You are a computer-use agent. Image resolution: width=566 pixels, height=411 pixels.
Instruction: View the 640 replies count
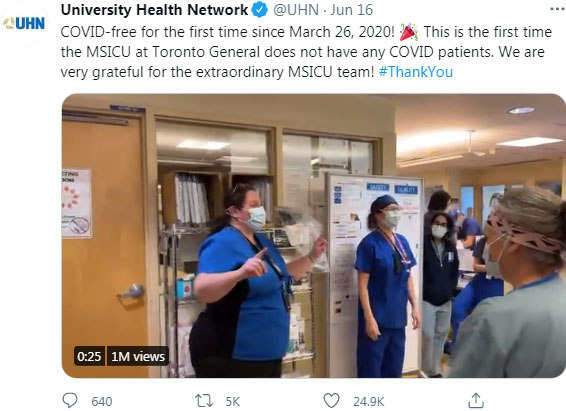pos(102,401)
